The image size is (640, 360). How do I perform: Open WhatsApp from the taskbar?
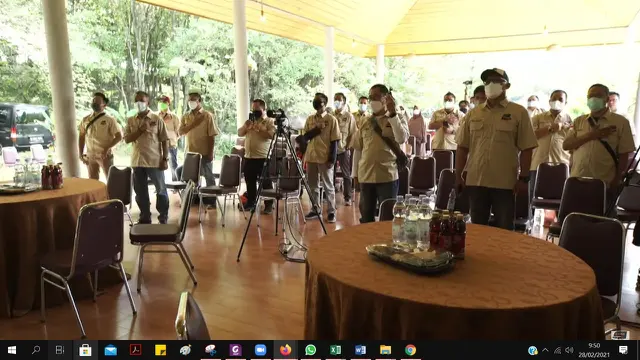311,350
